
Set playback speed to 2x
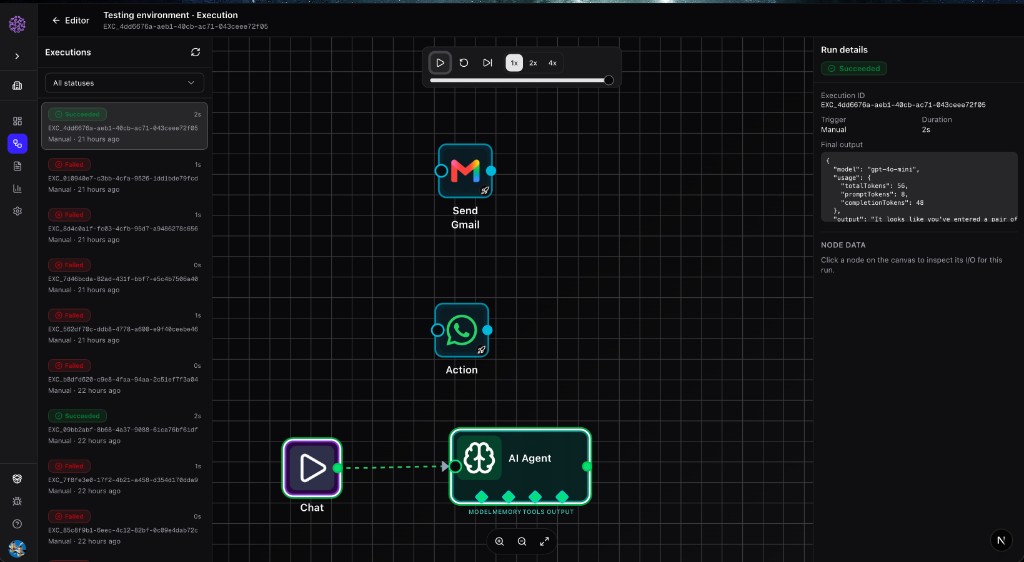533,63
